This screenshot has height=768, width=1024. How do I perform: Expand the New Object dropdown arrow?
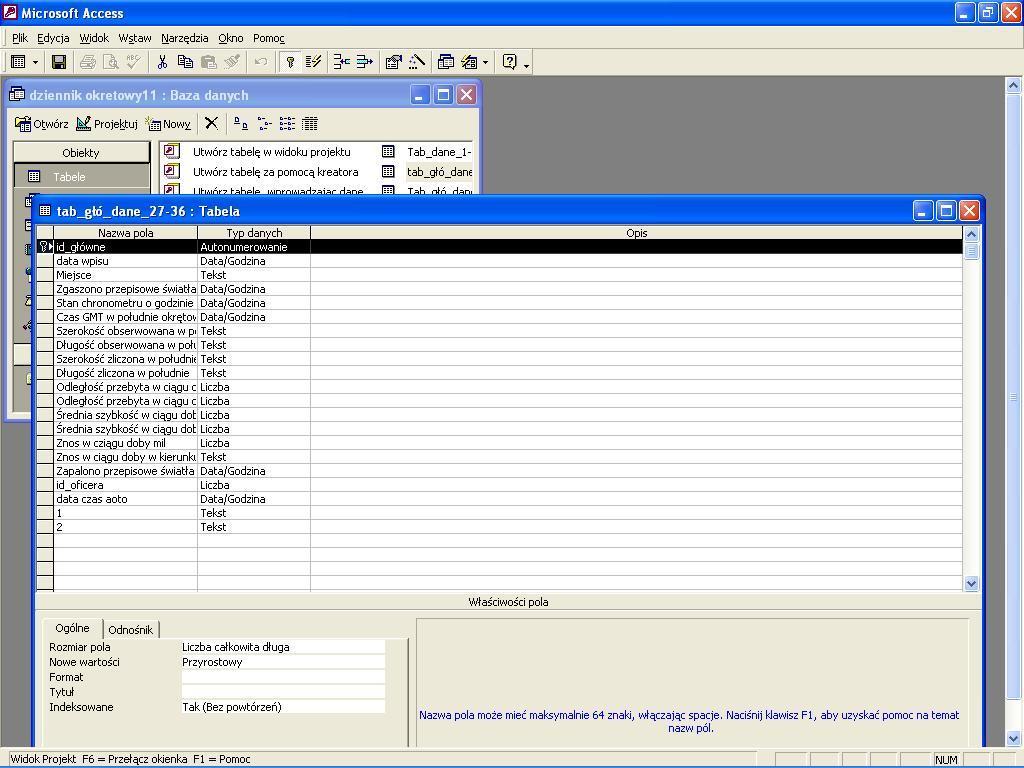click(x=485, y=63)
